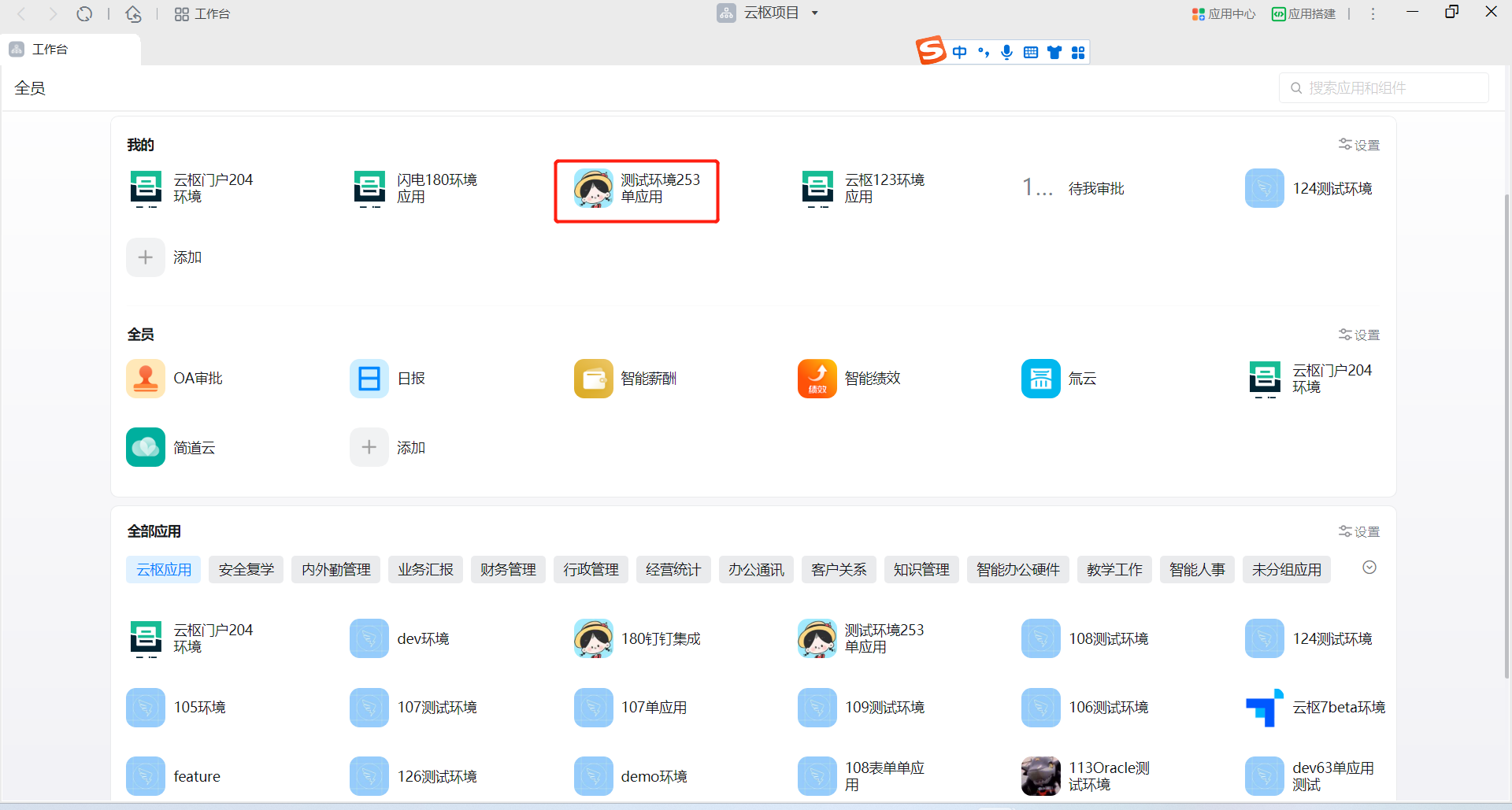This screenshot has width=1512, height=810.
Task: Select the 财务管理 category tab
Action: pyautogui.click(x=508, y=569)
